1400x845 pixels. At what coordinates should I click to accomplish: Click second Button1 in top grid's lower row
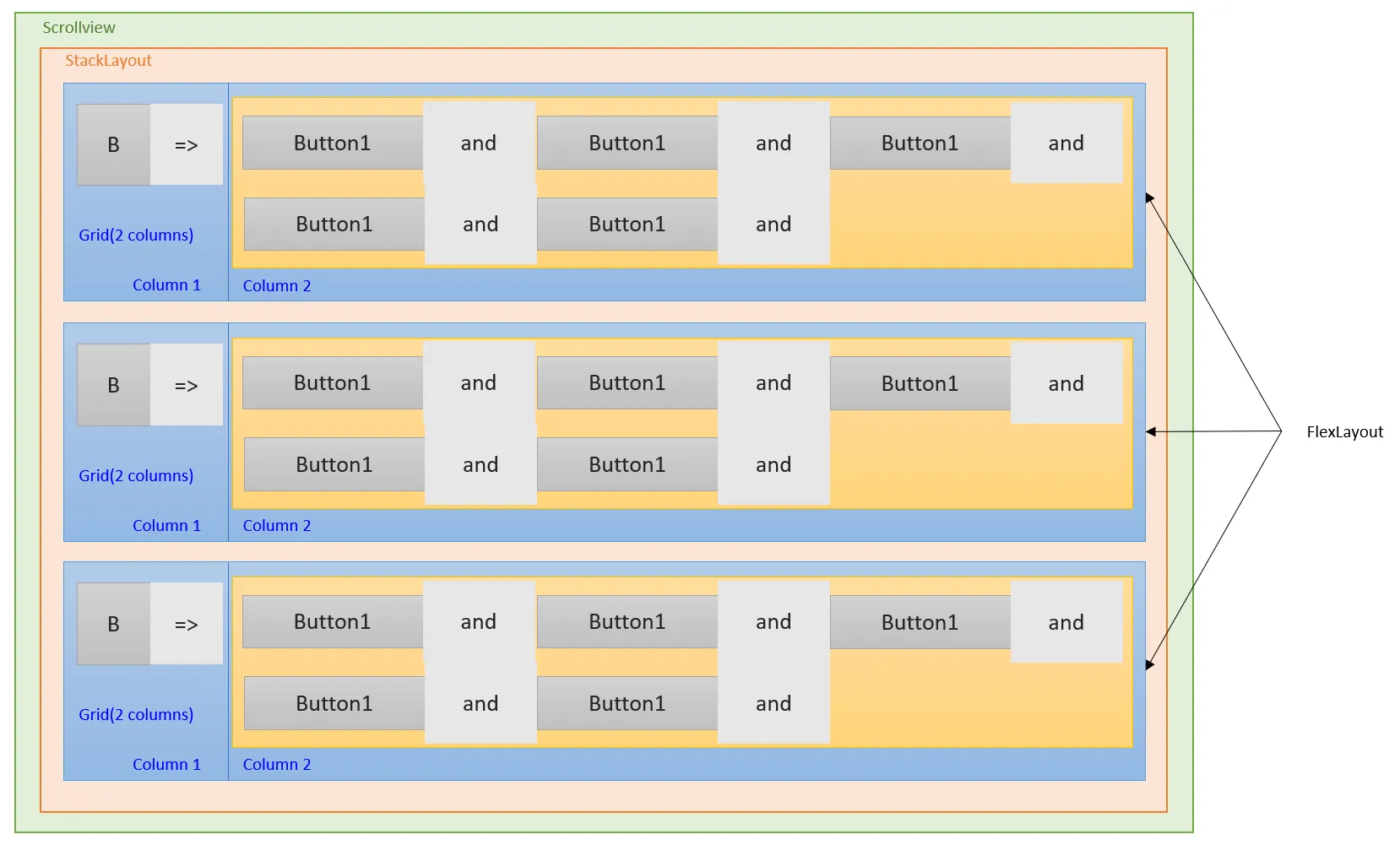click(x=627, y=224)
